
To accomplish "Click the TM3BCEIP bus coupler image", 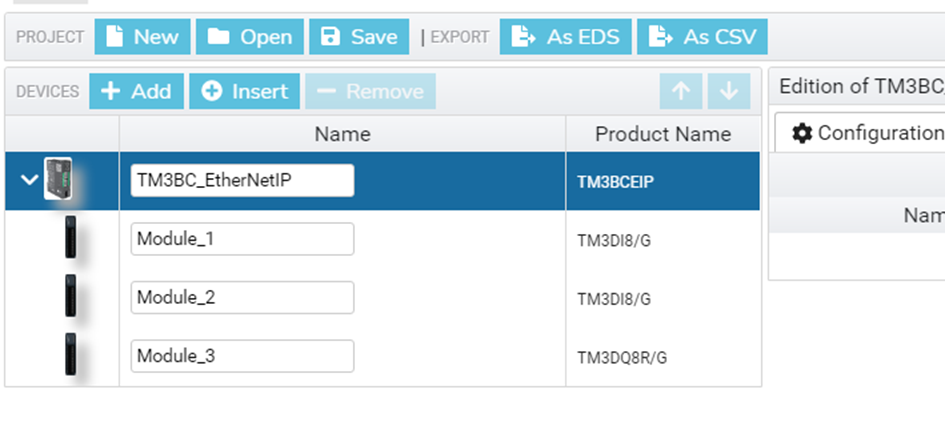I will (58, 179).
